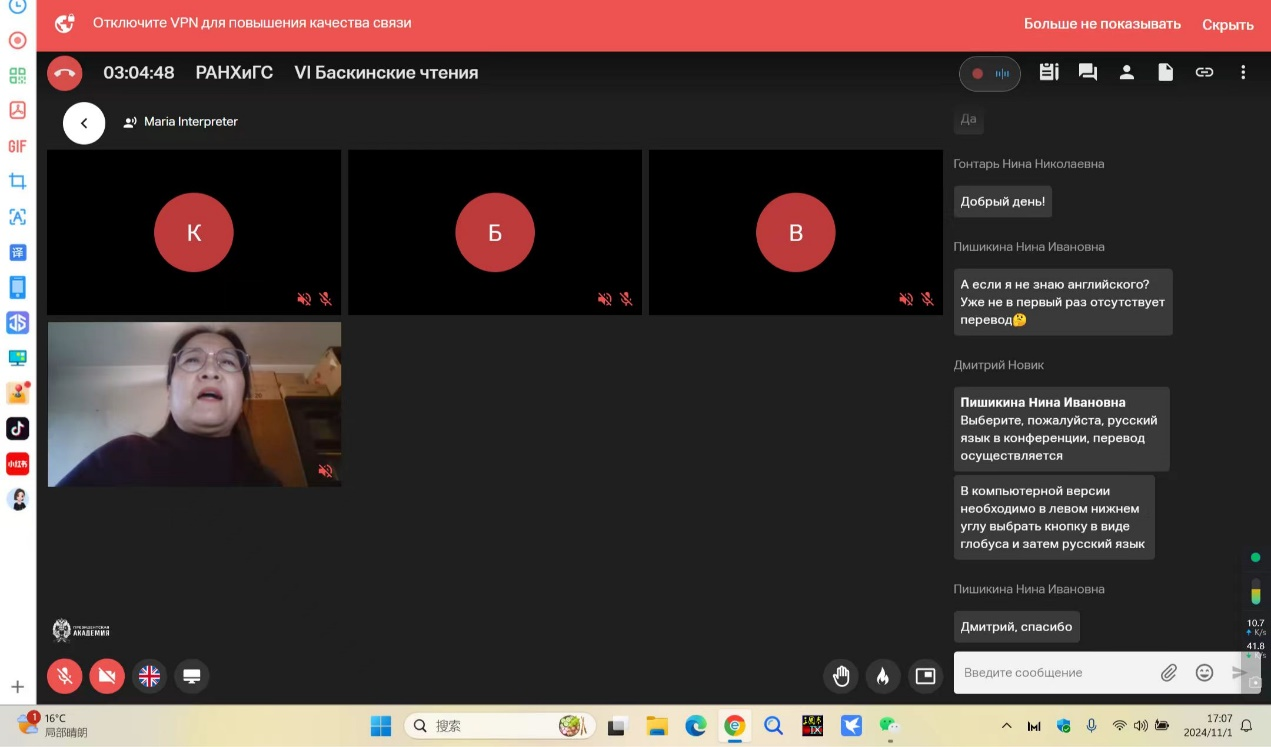
Task: Open the notes clipboard icon
Action: point(1048,73)
